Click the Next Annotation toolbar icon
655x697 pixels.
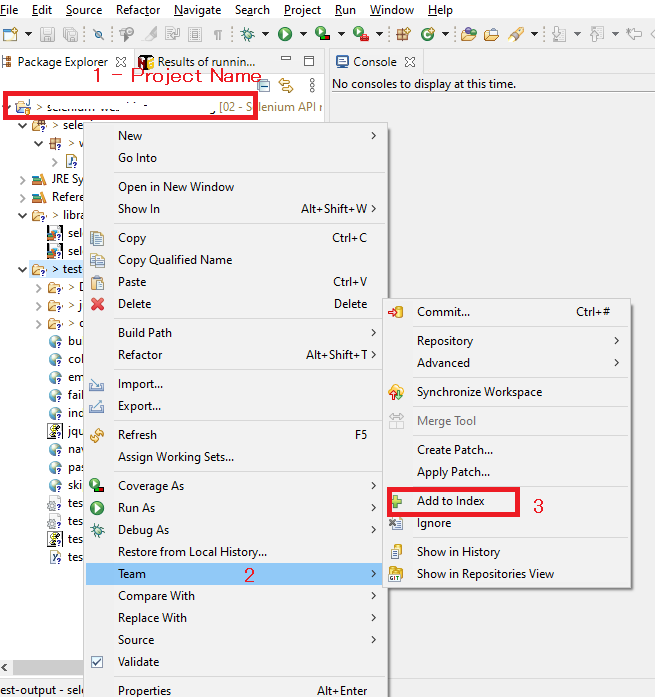[558, 34]
